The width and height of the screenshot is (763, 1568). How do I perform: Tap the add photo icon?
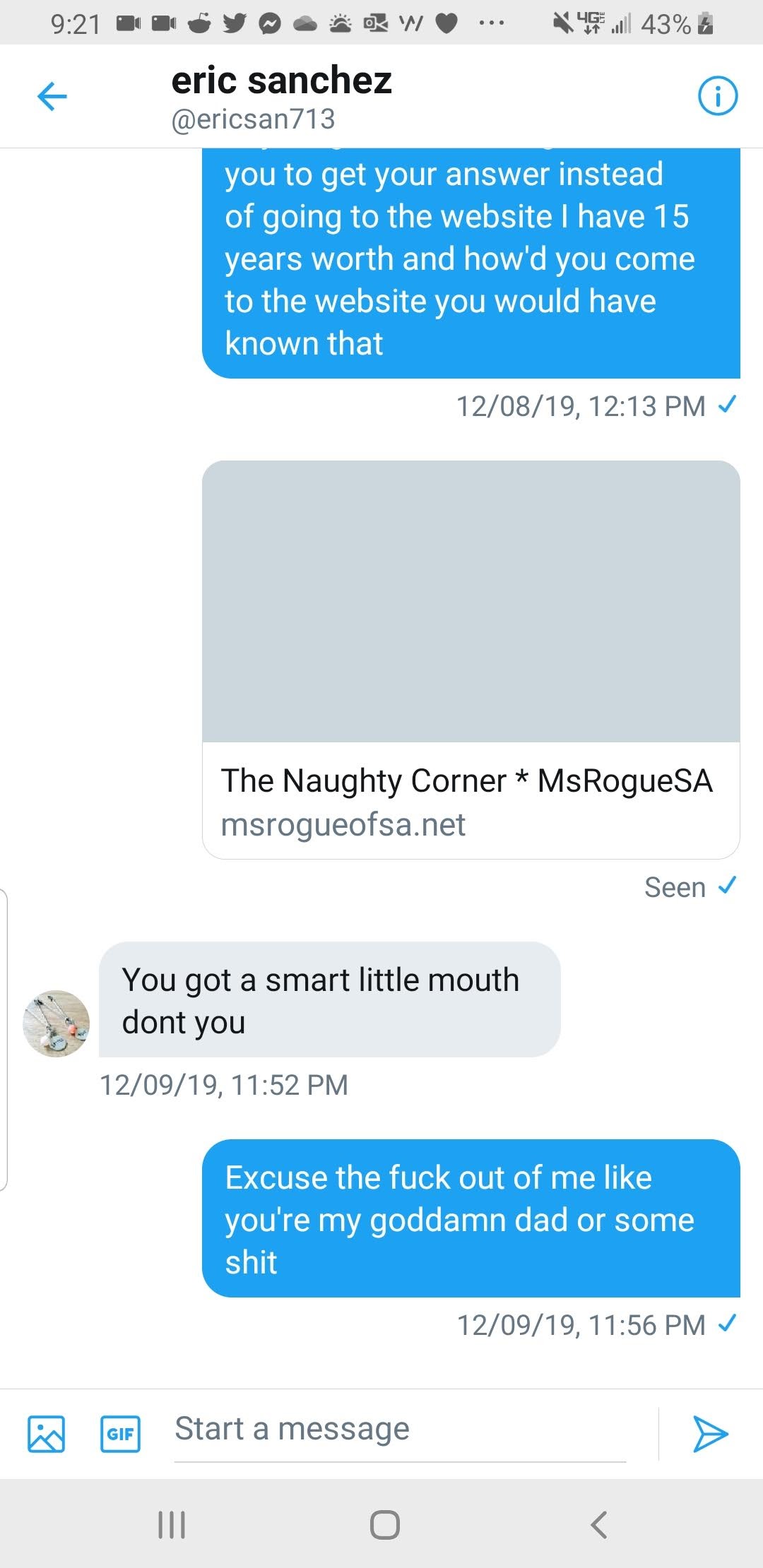point(46,1433)
